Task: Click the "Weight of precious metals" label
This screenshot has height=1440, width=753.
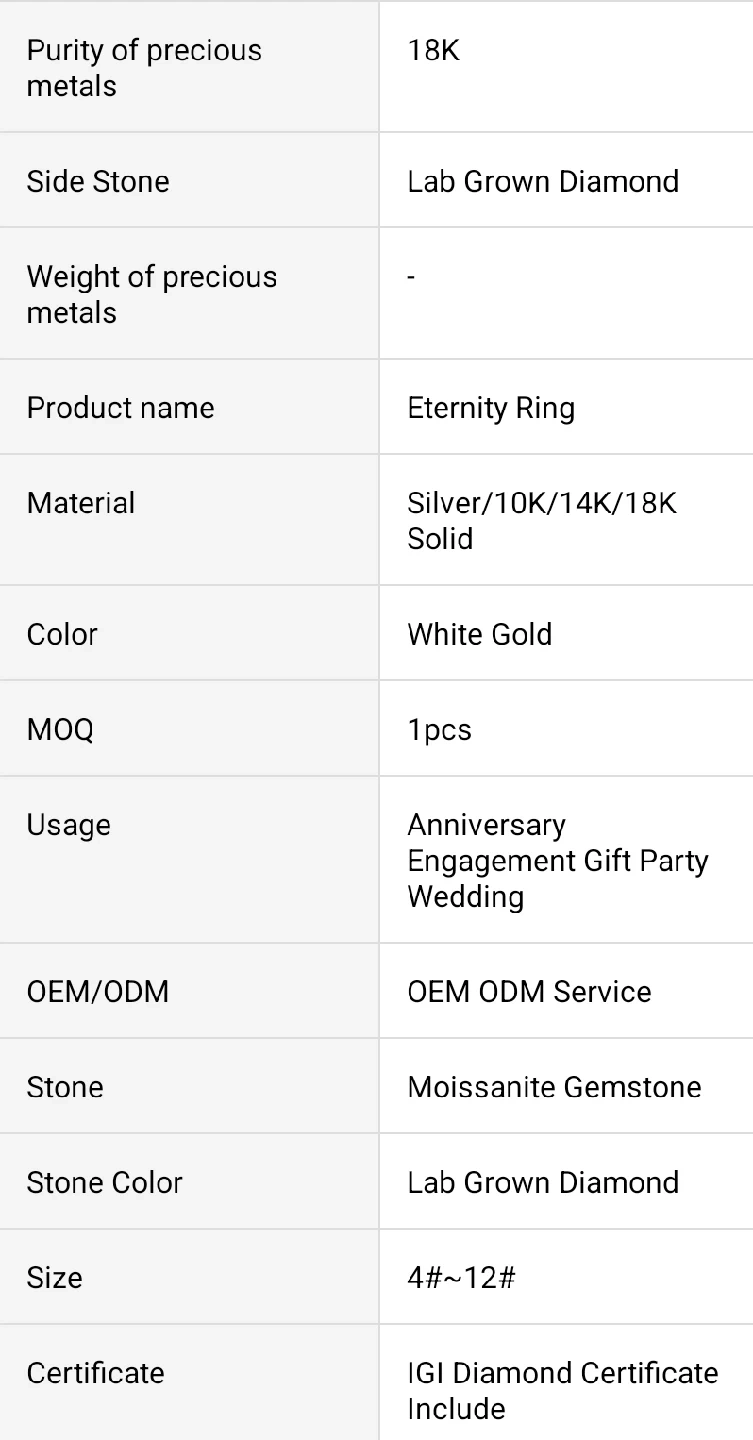Action: coord(152,295)
